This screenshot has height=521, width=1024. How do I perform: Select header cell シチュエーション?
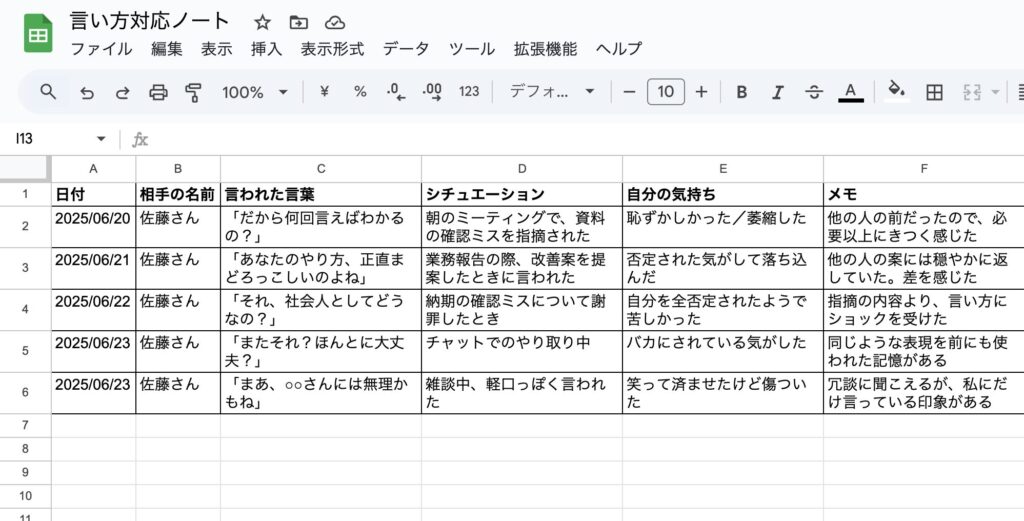coord(522,195)
